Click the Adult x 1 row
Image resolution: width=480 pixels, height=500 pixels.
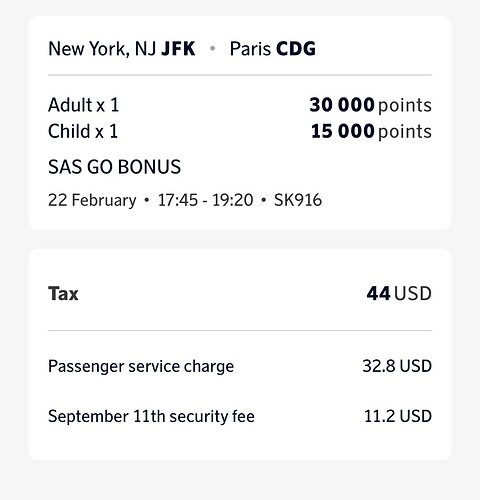[x=240, y=105]
